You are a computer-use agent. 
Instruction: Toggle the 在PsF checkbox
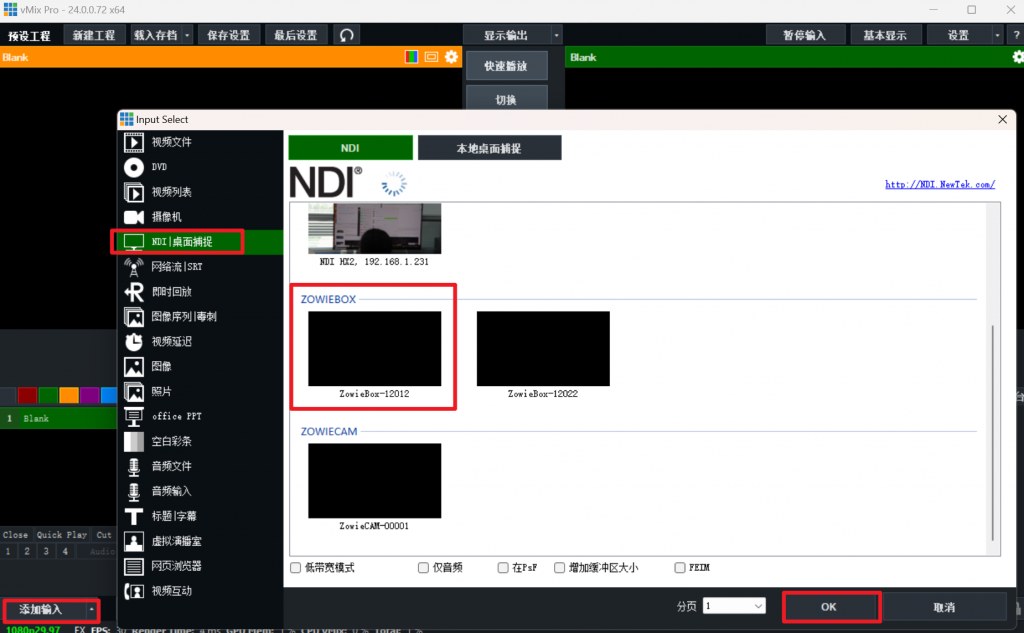(x=503, y=568)
